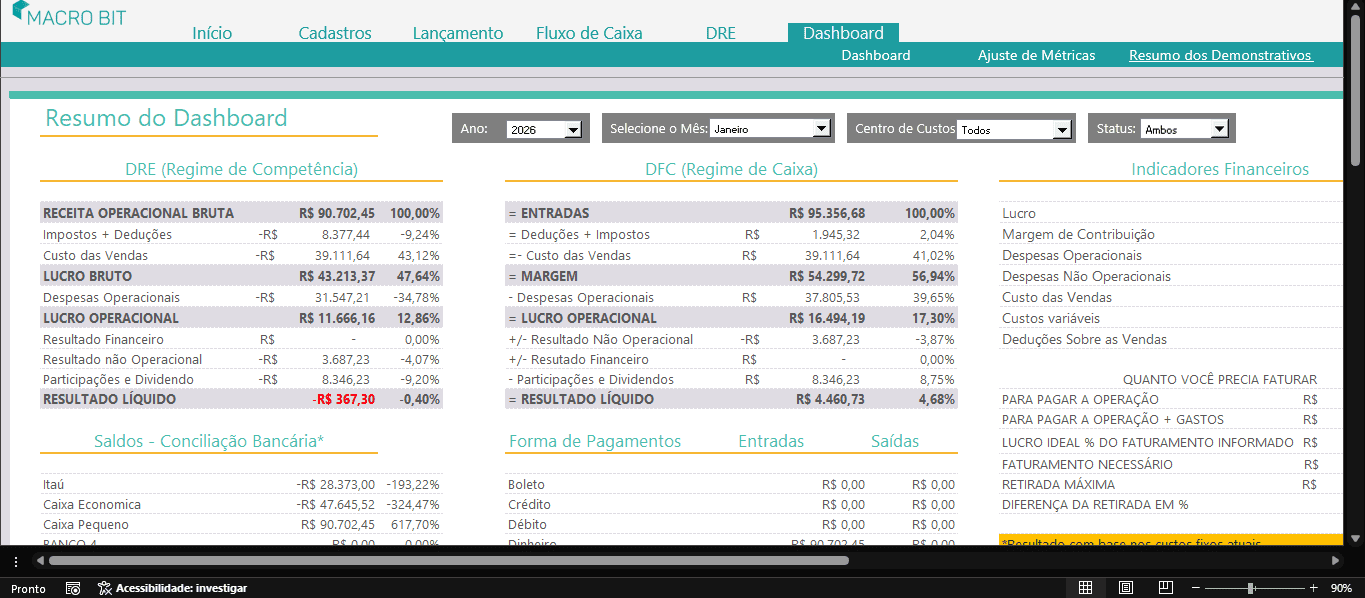Open the macro recording status bar icon
The height and width of the screenshot is (598, 1365).
72,588
